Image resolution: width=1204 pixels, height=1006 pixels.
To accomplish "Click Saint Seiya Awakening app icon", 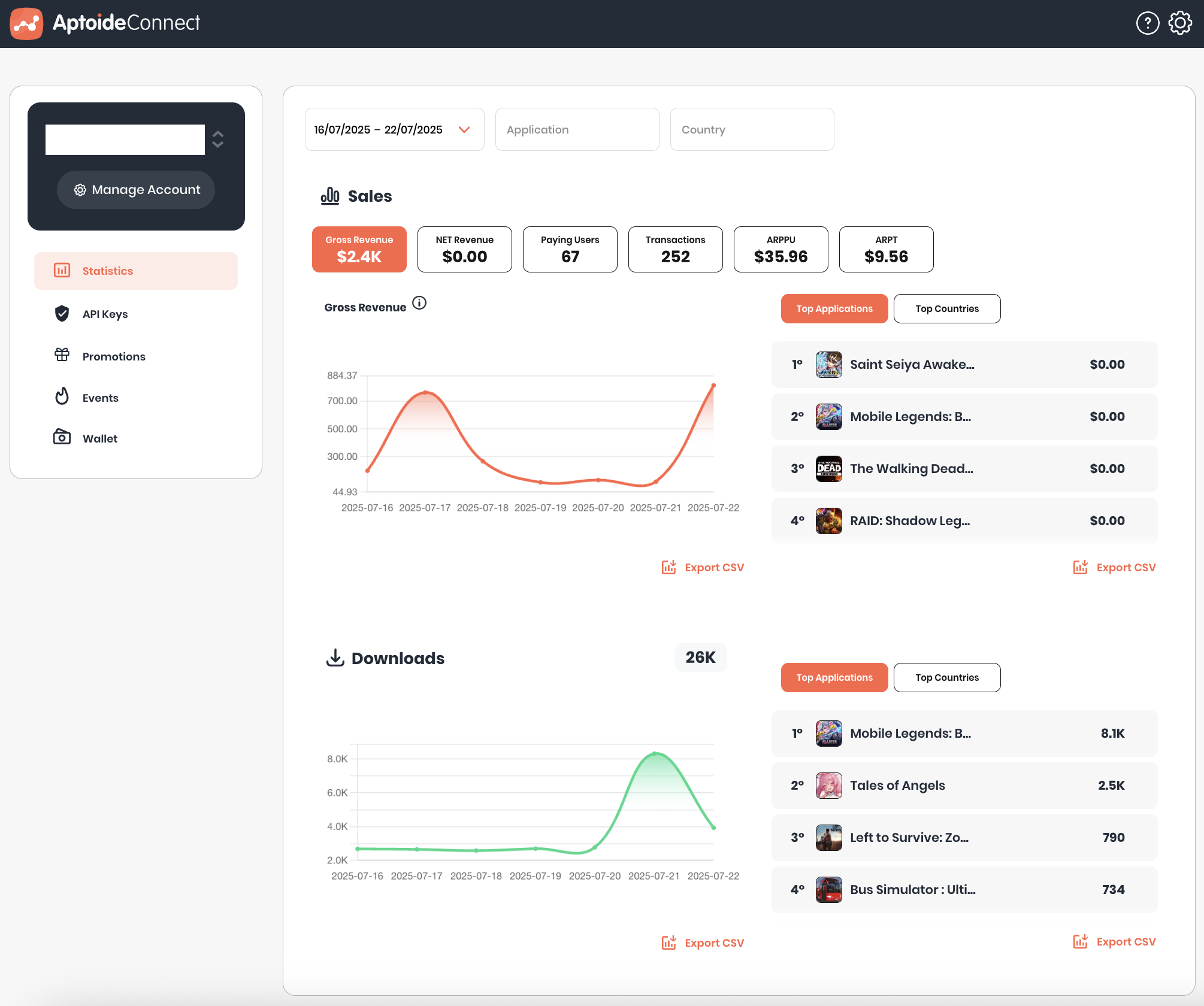I will click(829, 365).
